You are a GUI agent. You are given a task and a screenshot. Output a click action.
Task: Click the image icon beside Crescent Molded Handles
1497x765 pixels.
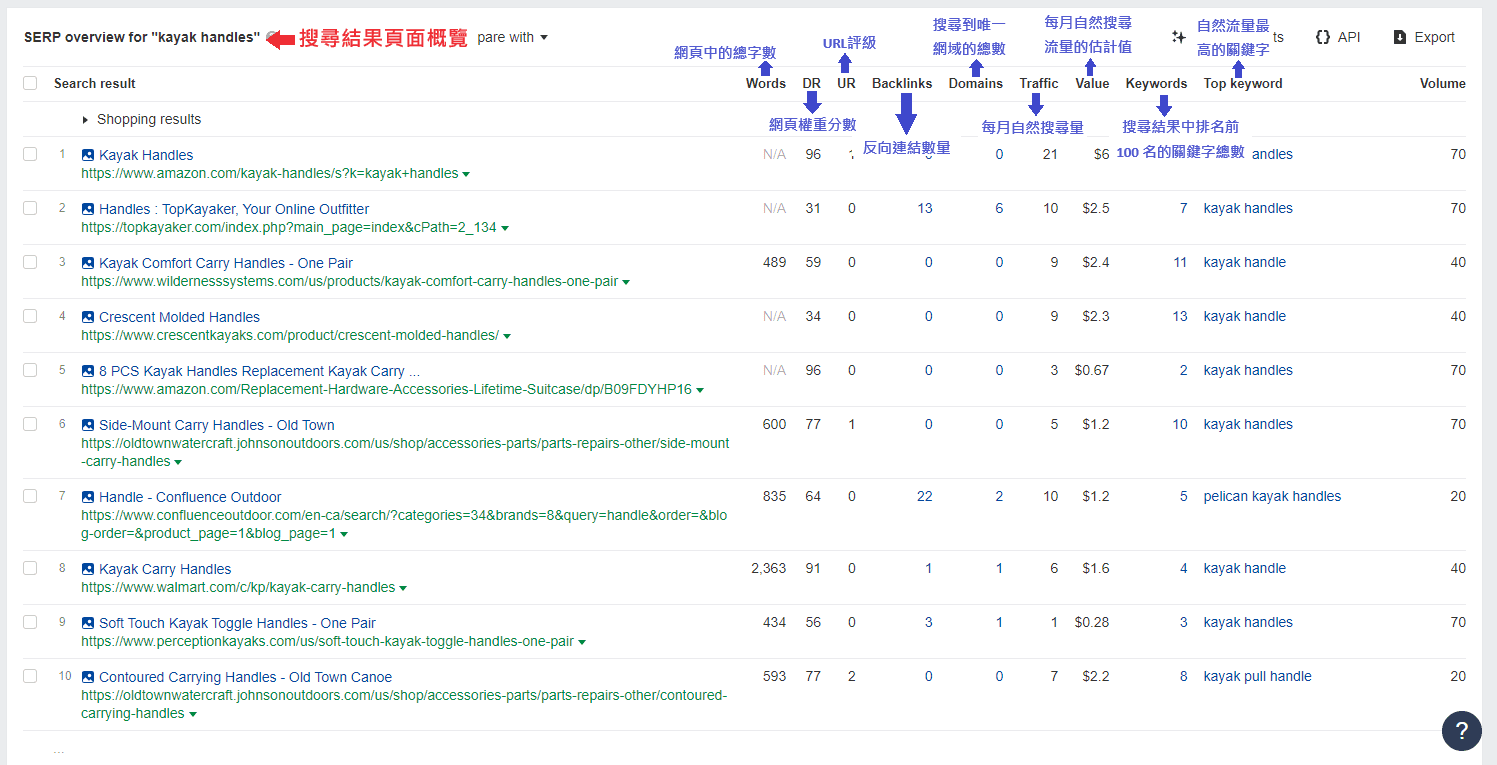tap(88, 317)
